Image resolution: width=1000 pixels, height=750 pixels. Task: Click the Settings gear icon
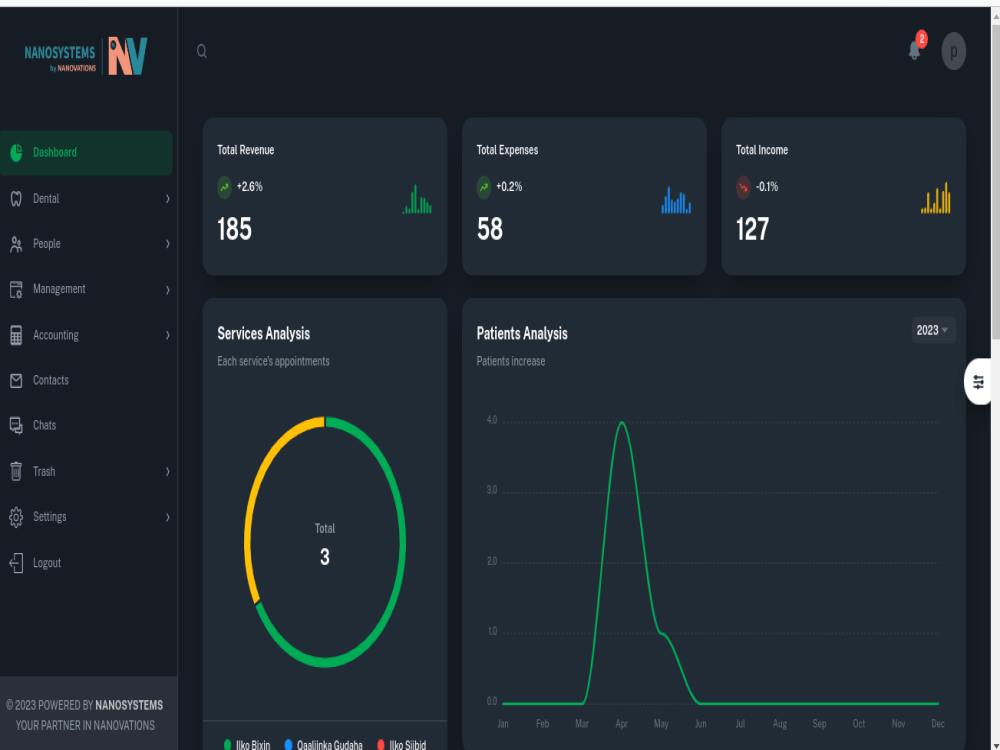(x=17, y=517)
